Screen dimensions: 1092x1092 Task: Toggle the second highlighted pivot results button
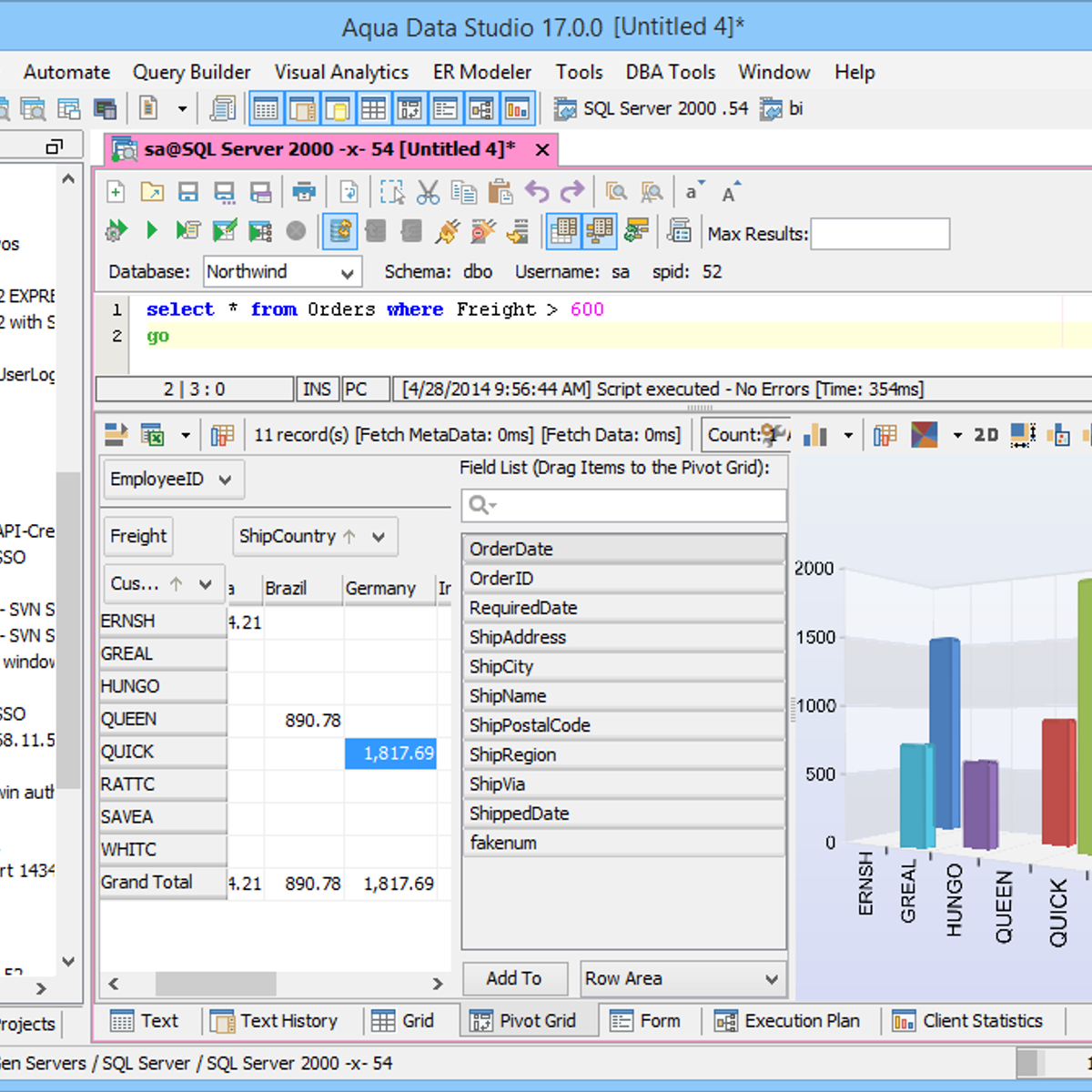coord(600,231)
